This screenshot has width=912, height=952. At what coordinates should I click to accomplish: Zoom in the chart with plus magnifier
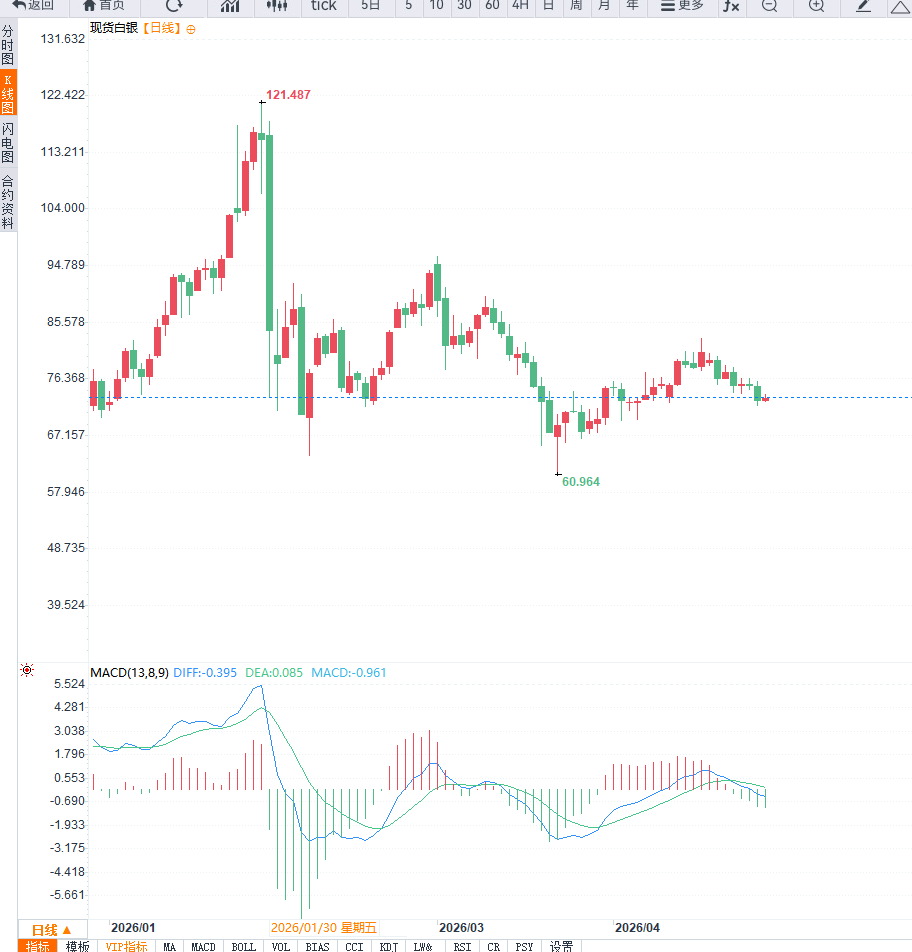pyautogui.click(x=816, y=6)
